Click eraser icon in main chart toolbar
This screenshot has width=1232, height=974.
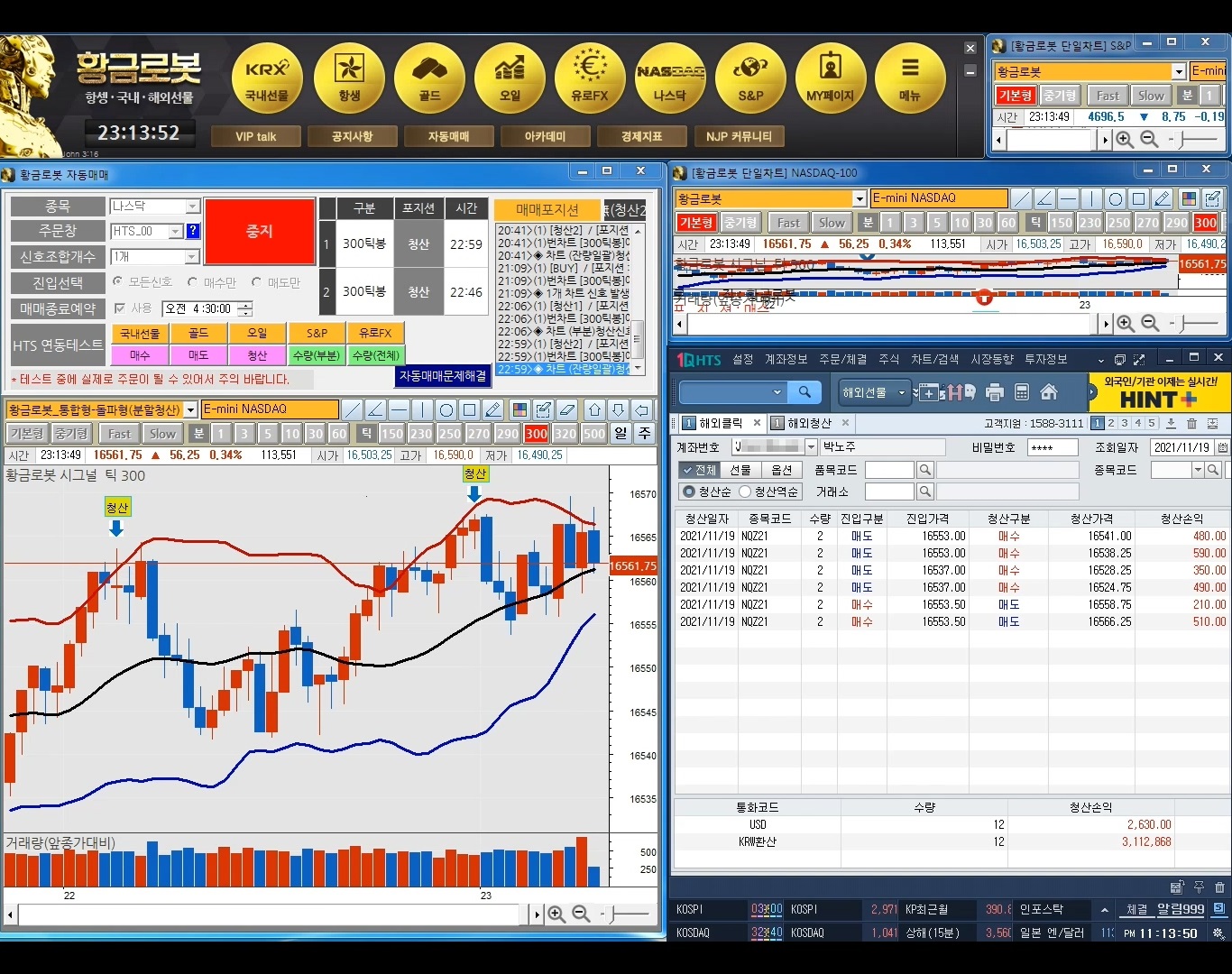tap(566, 409)
